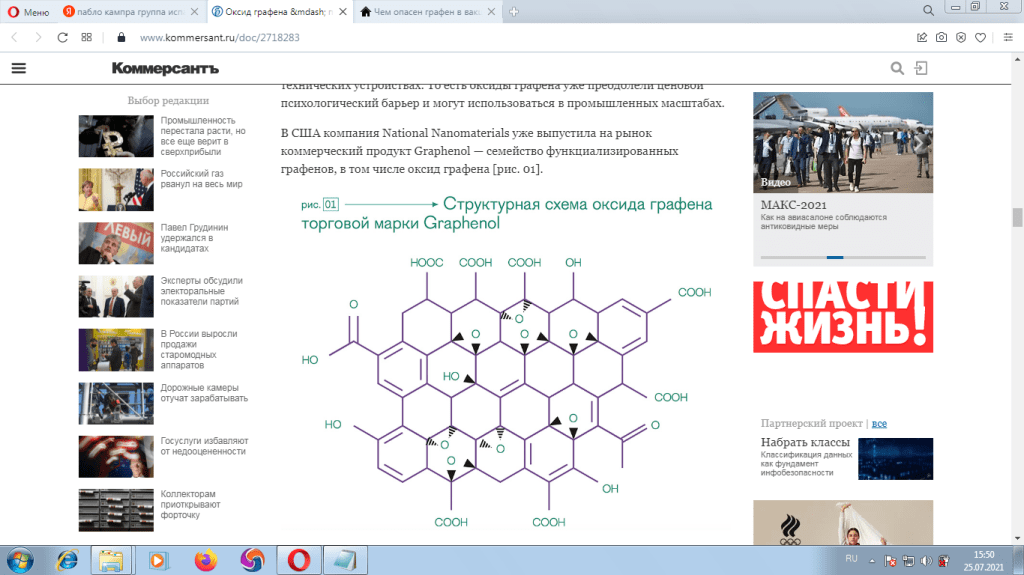Switch to Opera in the taskbar
This screenshot has width=1024, height=575.
(x=298, y=561)
